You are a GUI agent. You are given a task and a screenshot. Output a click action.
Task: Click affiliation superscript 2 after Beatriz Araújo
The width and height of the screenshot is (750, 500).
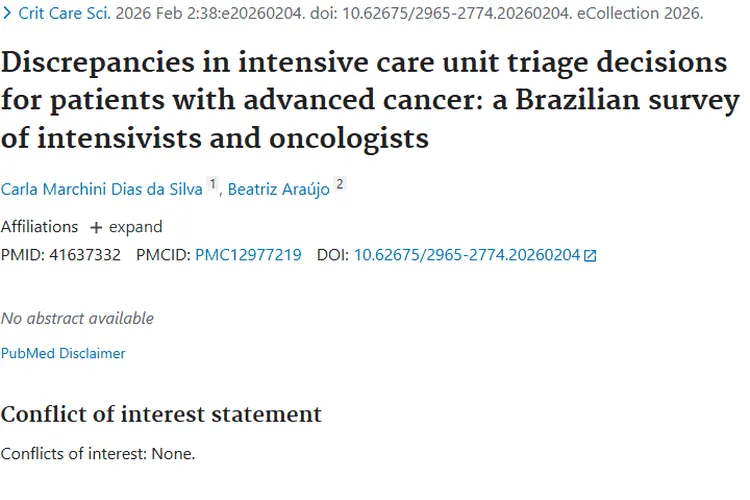click(339, 185)
